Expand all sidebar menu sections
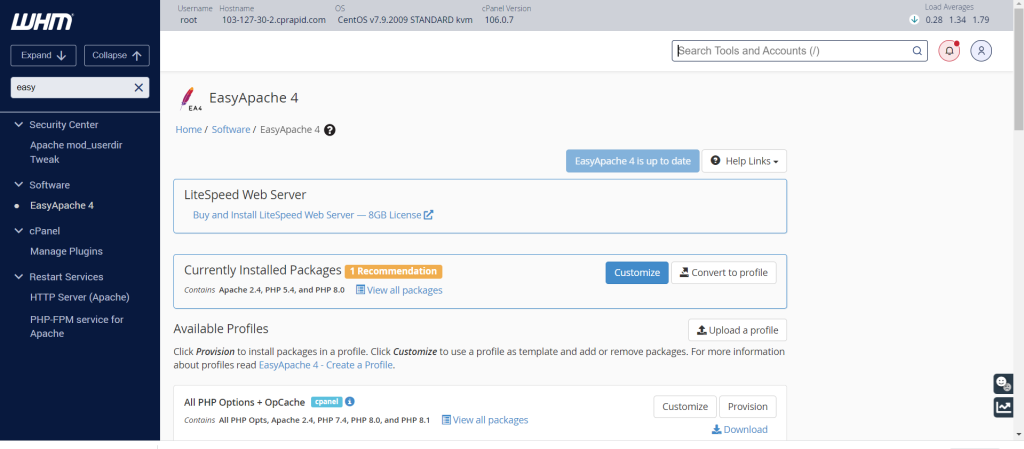 43,55
